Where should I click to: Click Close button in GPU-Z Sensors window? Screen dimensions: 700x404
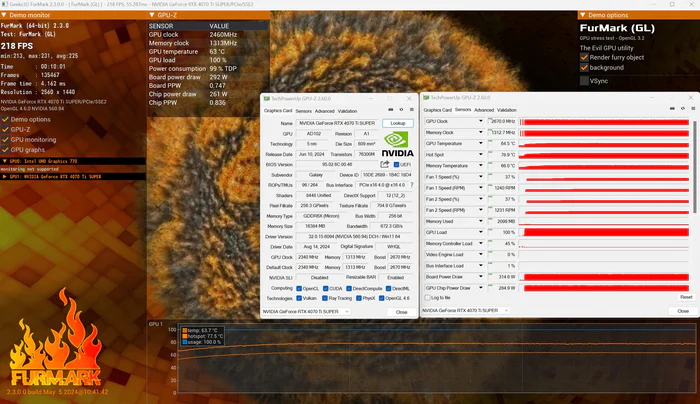pyautogui.click(x=683, y=311)
